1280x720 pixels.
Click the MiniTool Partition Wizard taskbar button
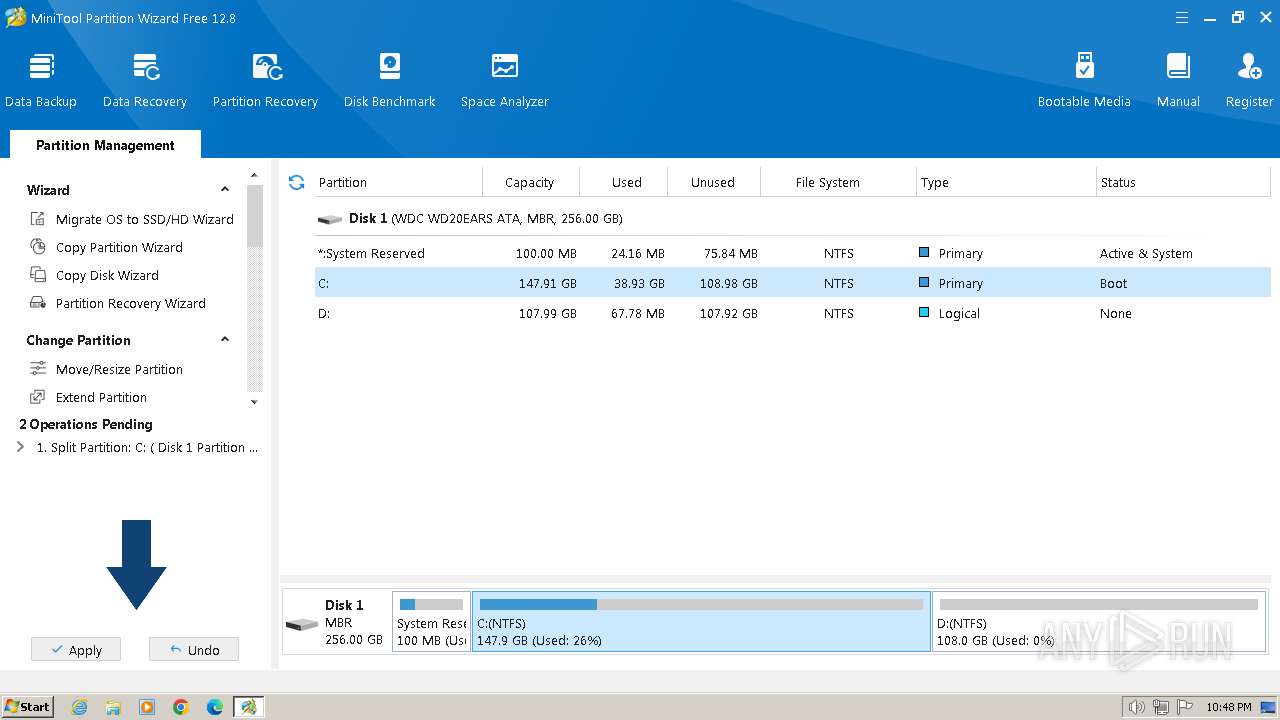click(248, 707)
